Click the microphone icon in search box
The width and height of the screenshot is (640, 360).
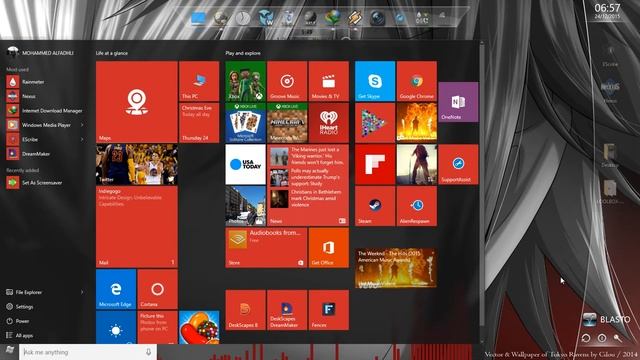(149, 352)
